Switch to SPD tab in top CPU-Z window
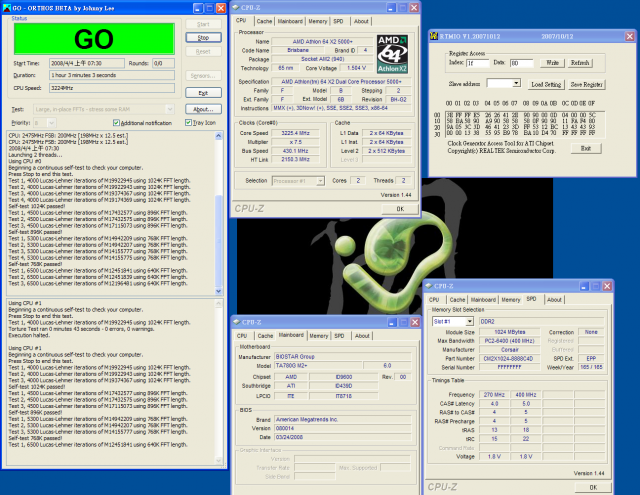Screen dimensions: 640x495 tap(338, 21)
